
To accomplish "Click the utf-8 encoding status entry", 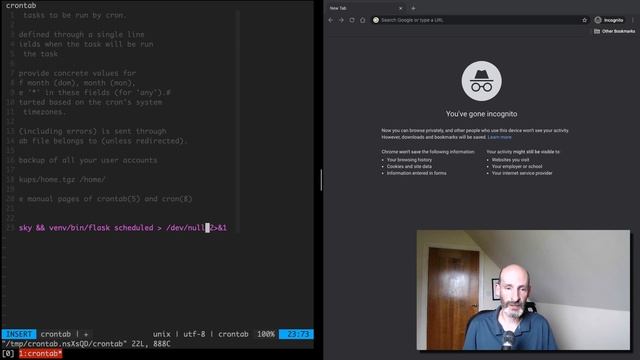I will coord(194,334).
